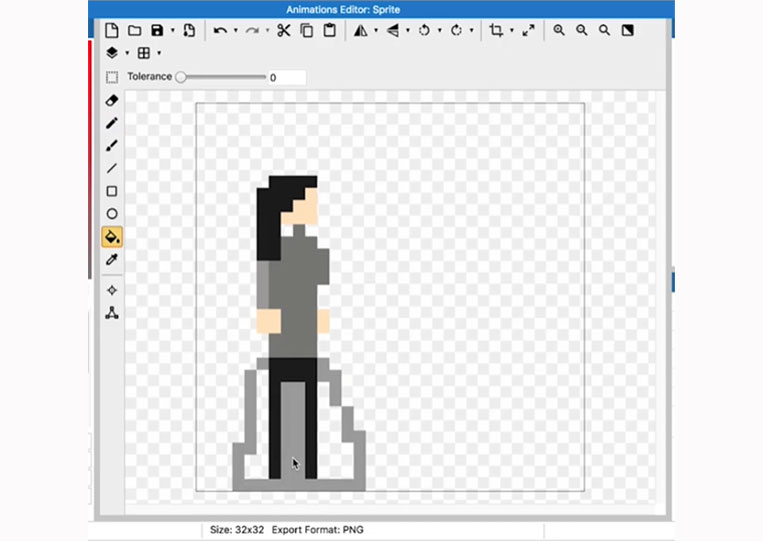
Task: Click the "Size: 32x32" status text
Action: (237, 529)
